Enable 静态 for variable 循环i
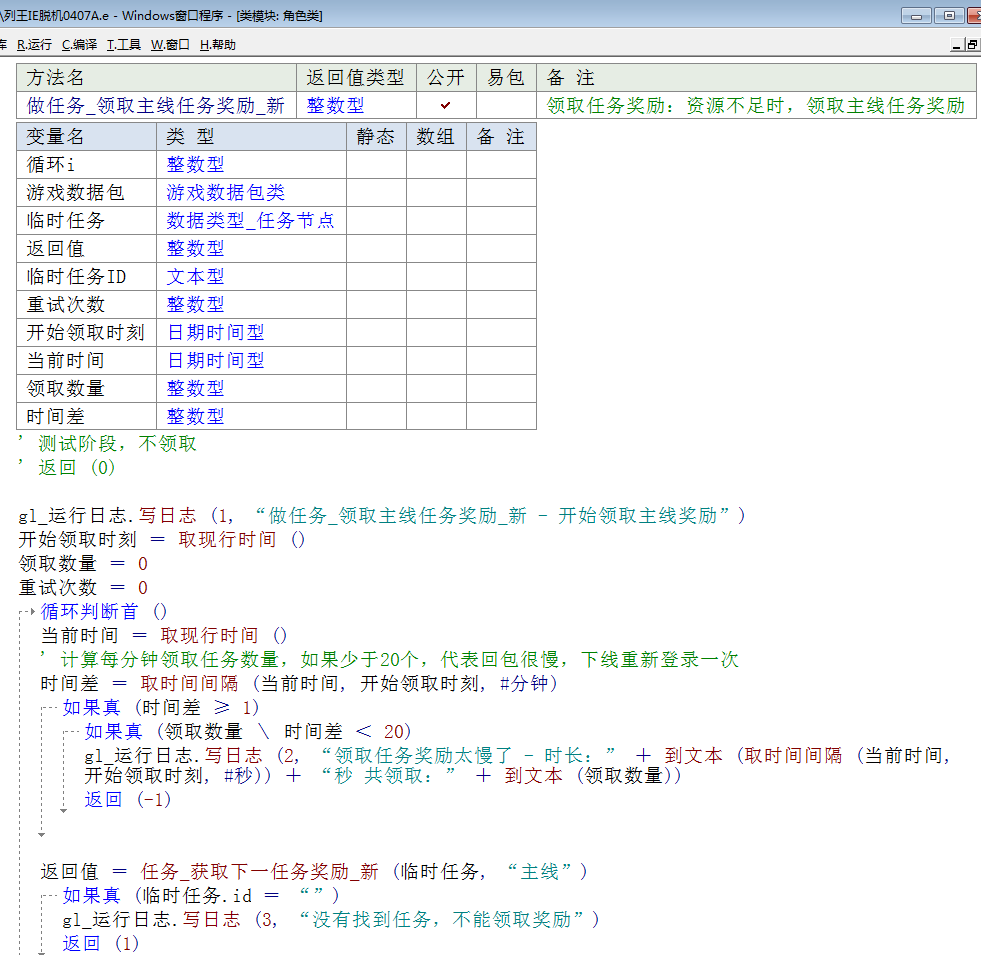 [x=376, y=165]
